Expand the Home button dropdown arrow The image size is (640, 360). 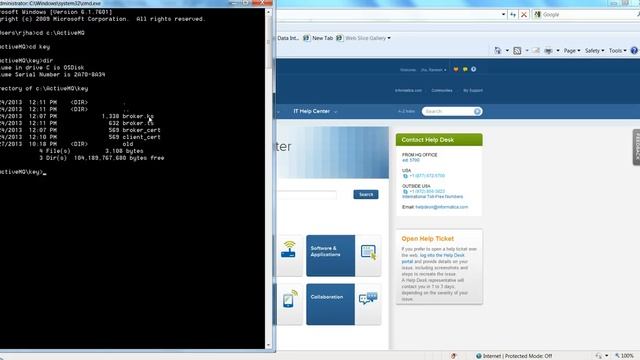pos(507,51)
